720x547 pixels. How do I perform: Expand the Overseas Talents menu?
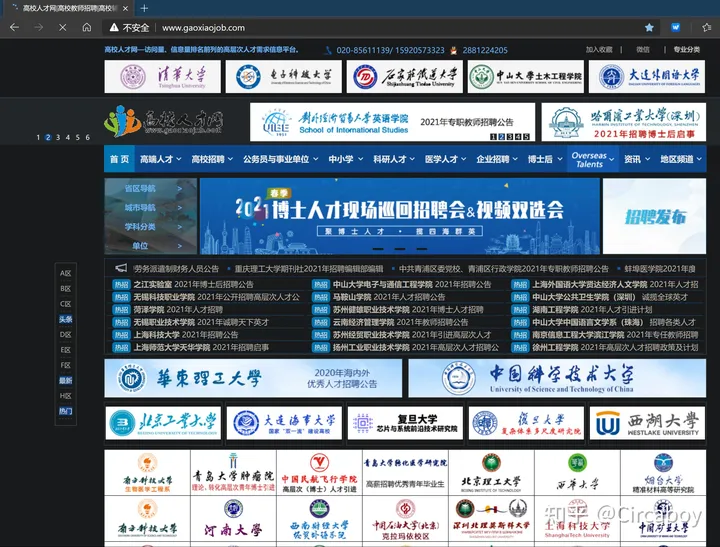592,159
